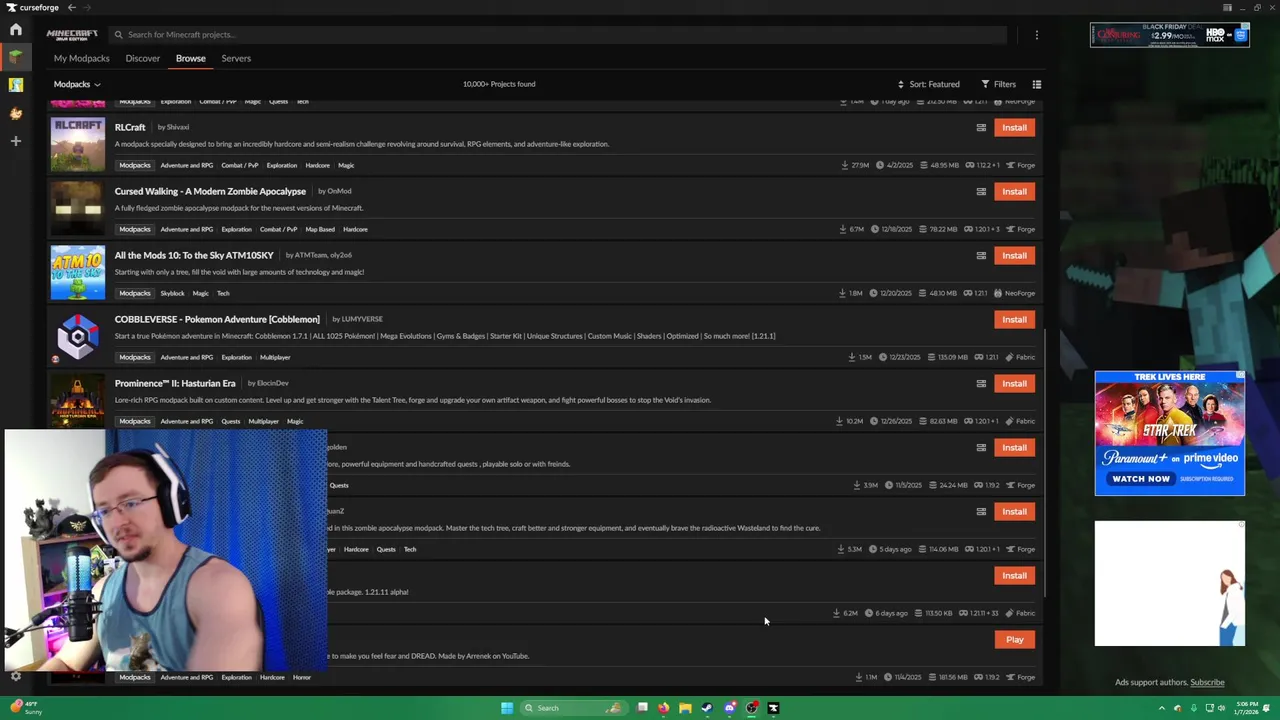Open Windows Start button

[507, 708]
